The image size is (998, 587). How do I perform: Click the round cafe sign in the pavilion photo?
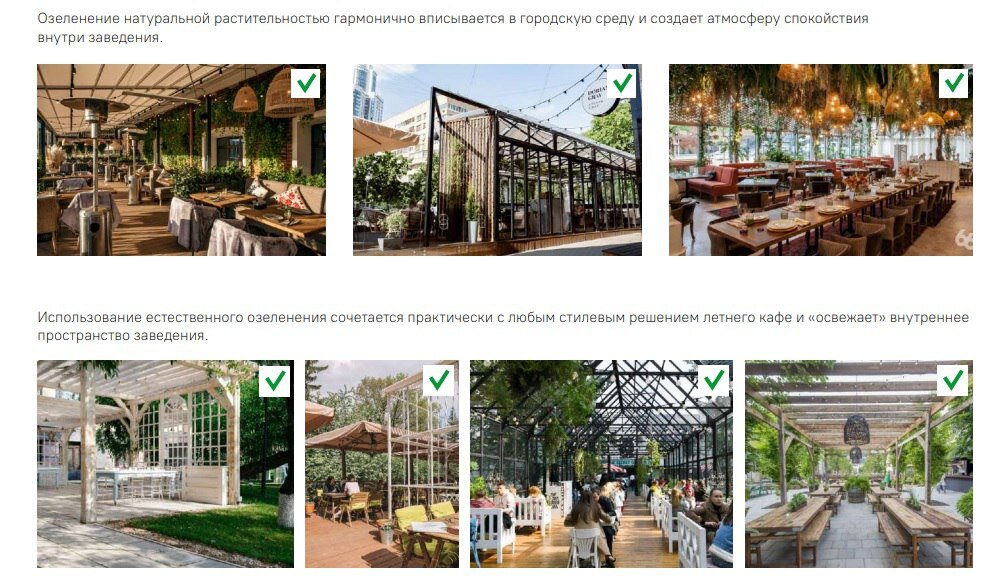599,97
